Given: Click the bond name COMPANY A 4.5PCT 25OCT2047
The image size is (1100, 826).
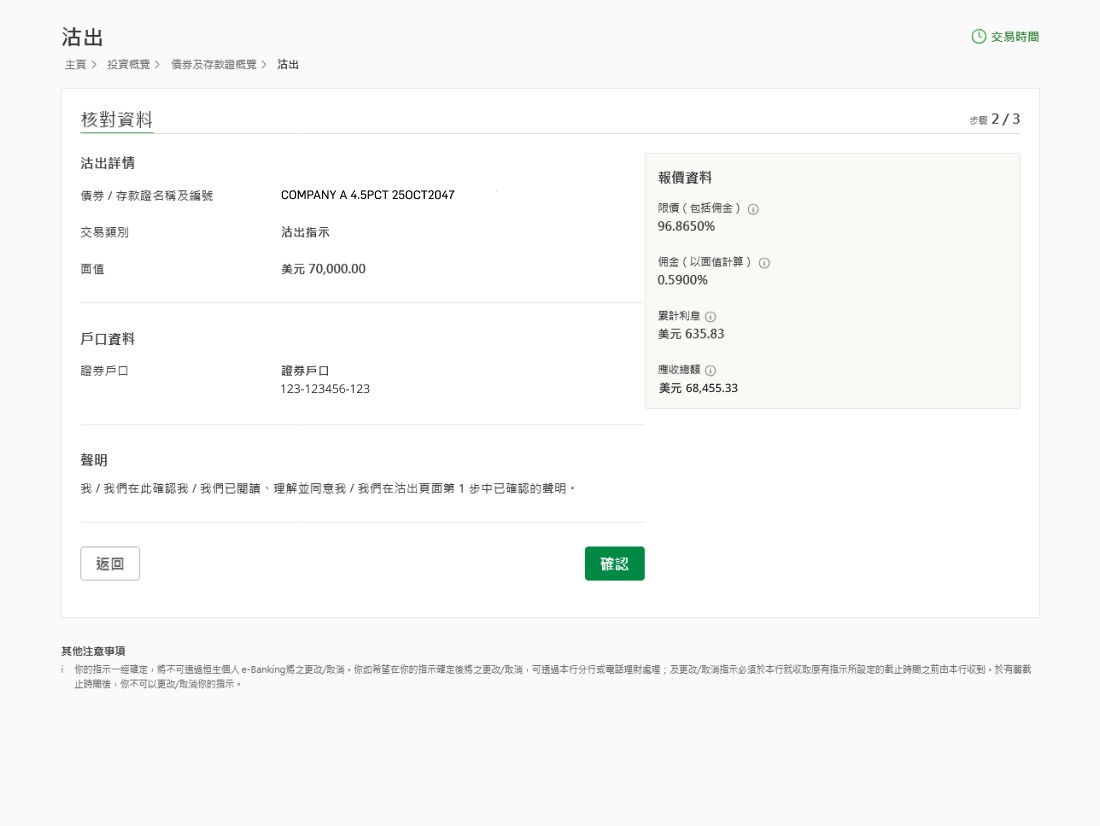Looking at the screenshot, I should pyautogui.click(x=367, y=195).
